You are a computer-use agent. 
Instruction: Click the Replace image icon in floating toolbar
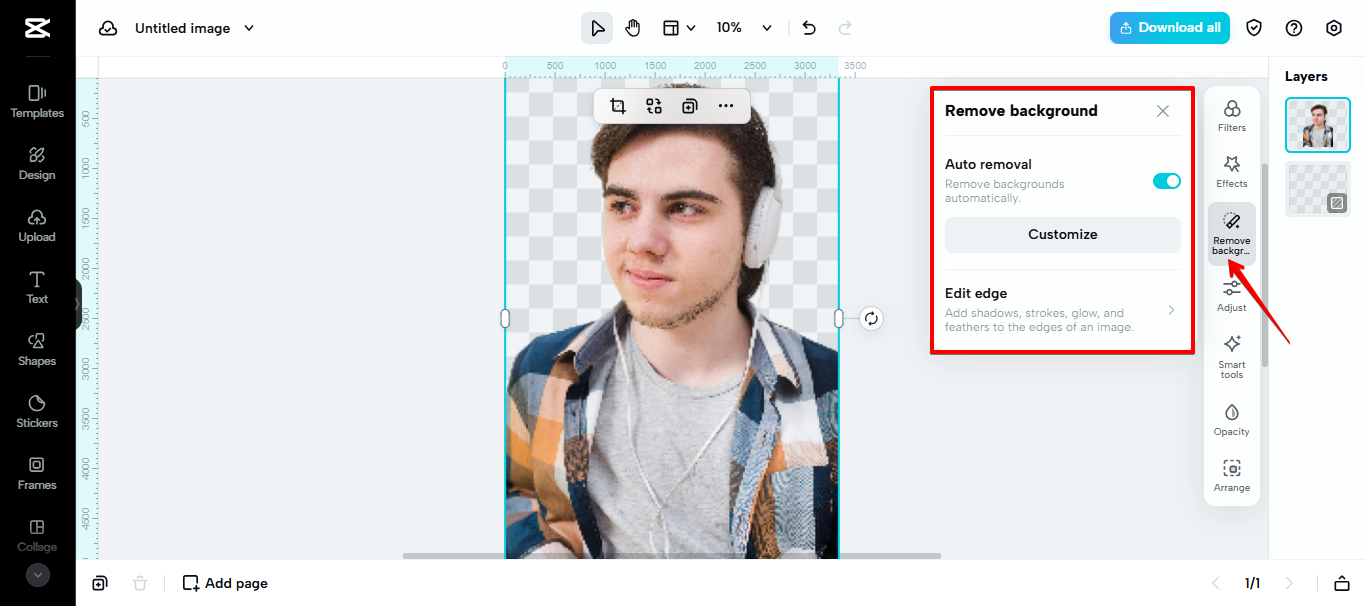[653, 105]
